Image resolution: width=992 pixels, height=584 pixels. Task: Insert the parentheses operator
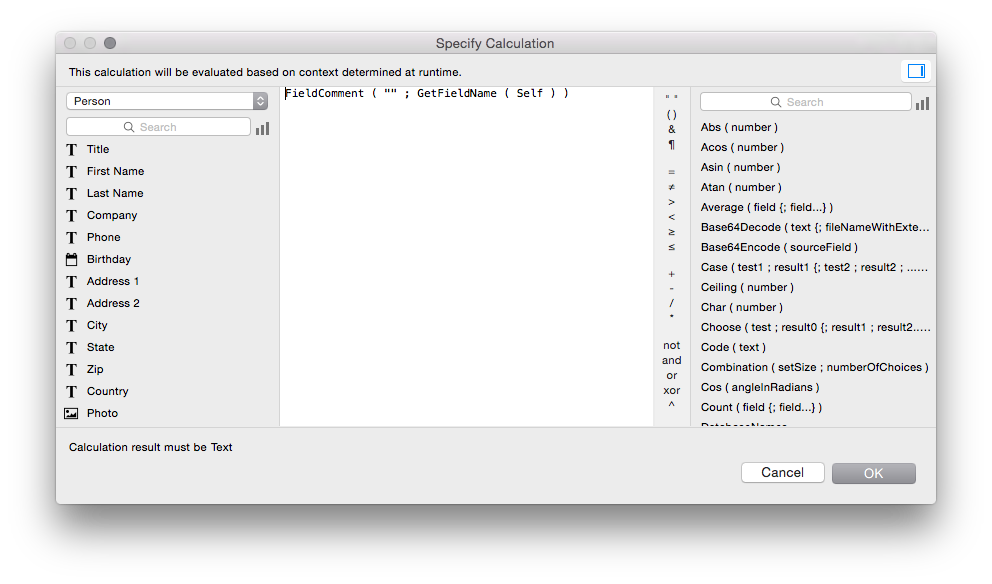(x=671, y=114)
